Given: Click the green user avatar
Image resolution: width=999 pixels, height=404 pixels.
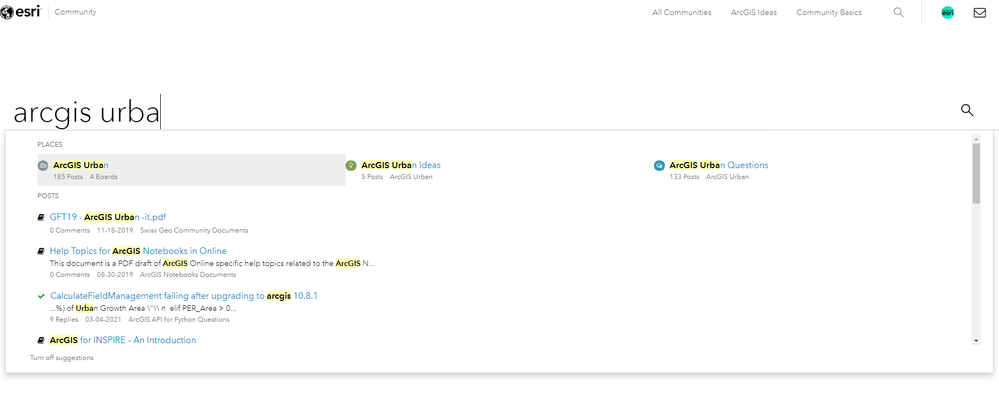Looking at the screenshot, I should coord(948,13).
